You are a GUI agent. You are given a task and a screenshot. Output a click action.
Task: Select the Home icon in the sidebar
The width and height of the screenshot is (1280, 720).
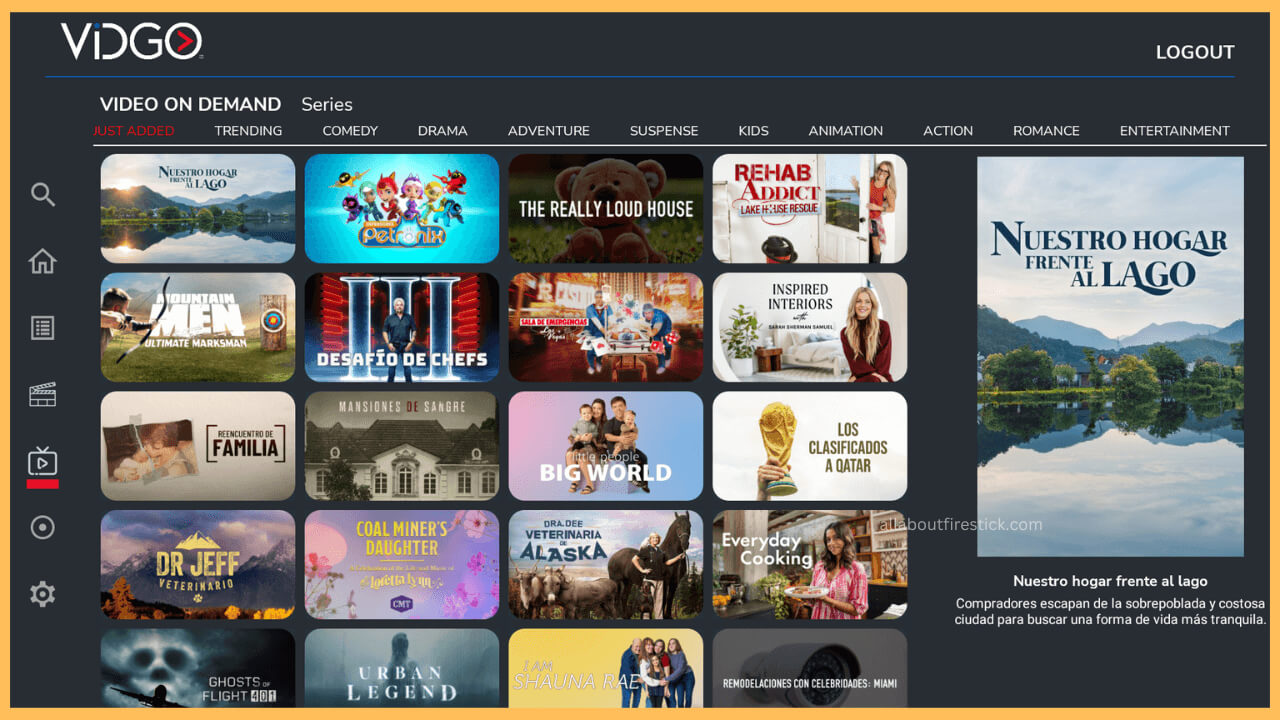point(42,260)
